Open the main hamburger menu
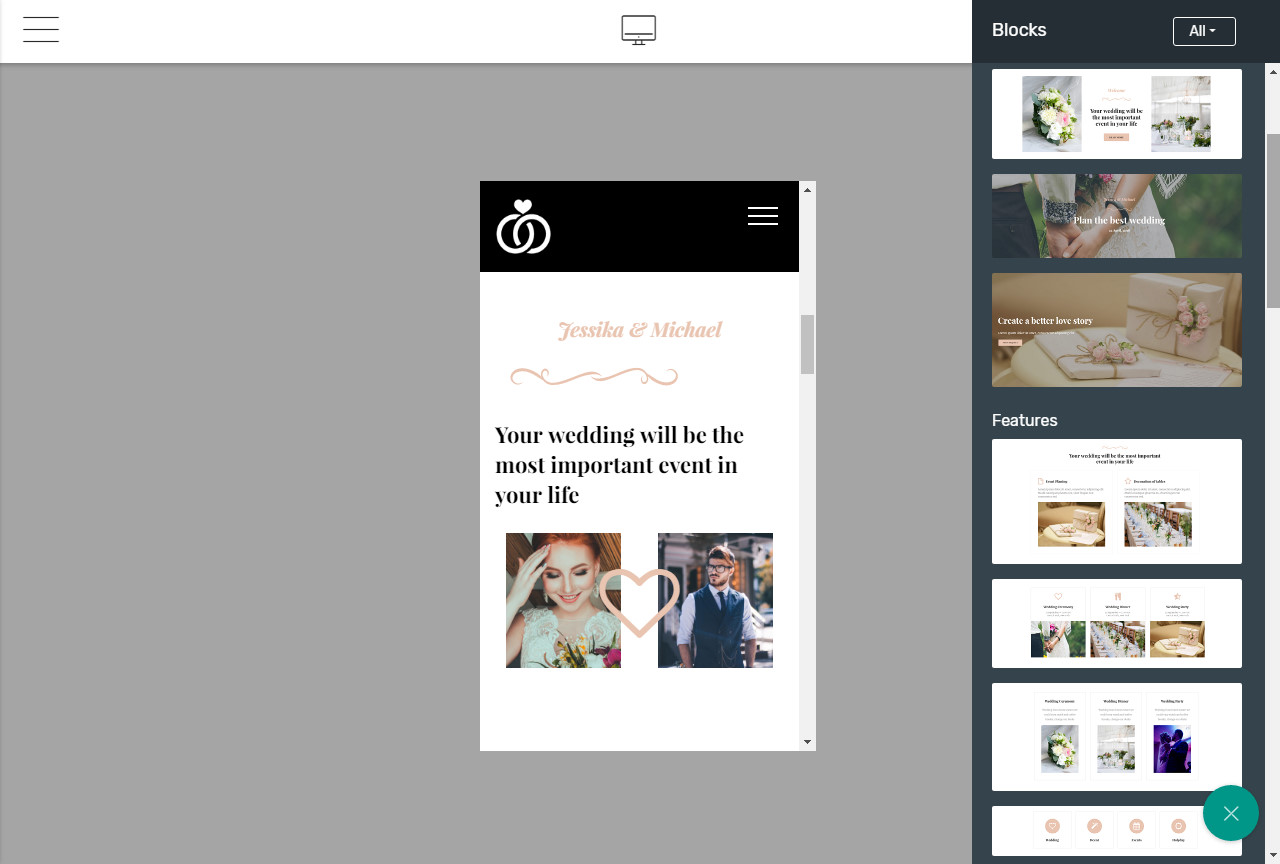Viewport: 1280px width, 864px height. click(41, 30)
